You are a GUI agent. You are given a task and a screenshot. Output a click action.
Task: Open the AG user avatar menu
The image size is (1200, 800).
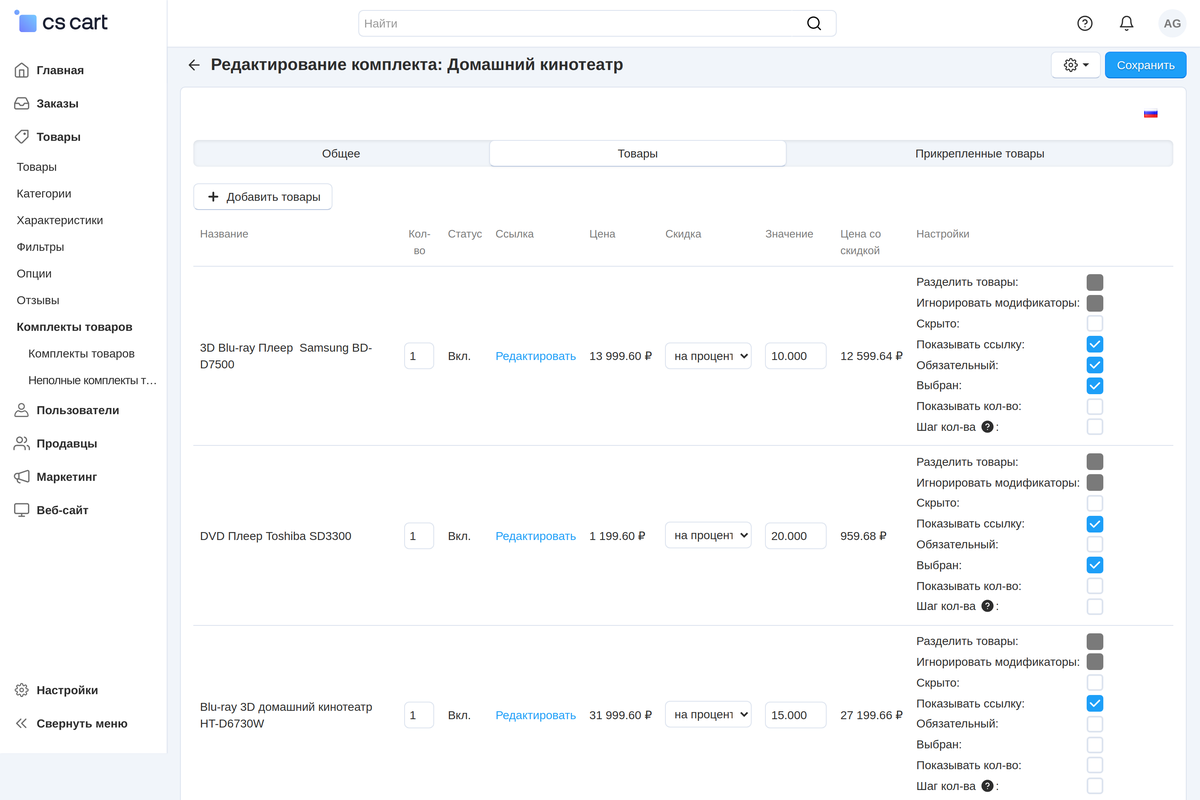click(1172, 23)
